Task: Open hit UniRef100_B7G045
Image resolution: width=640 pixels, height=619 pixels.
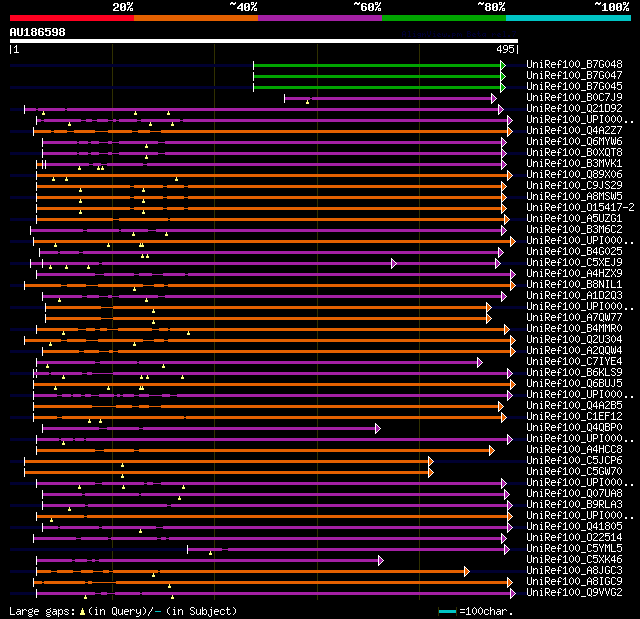Action: [x=574, y=87]
